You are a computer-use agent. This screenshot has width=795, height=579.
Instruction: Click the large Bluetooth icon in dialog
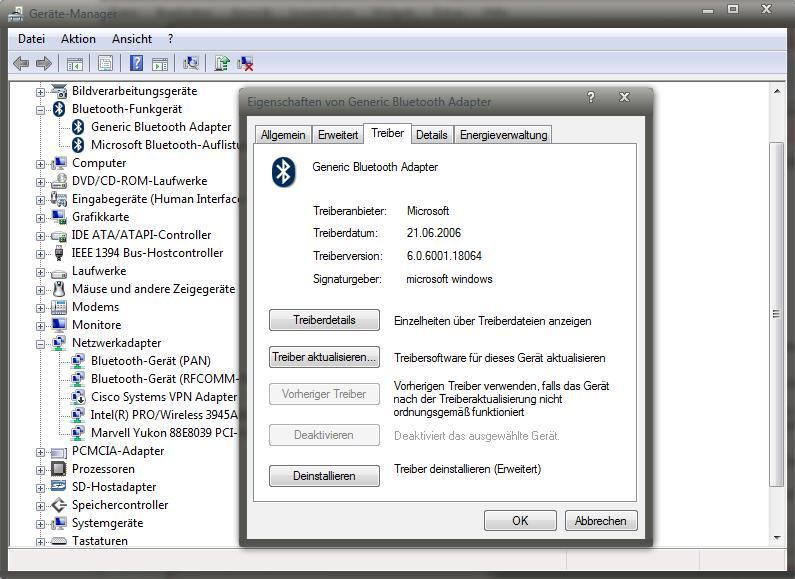coord(283,172)
